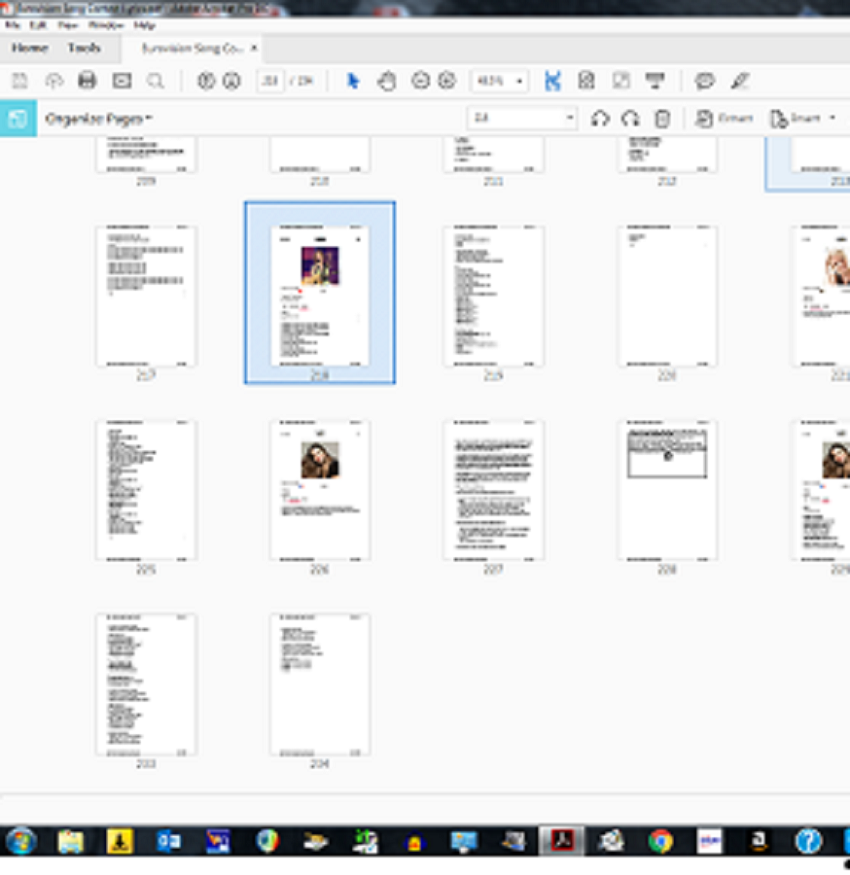Click the Zoom in plus icon

[446, 81]
